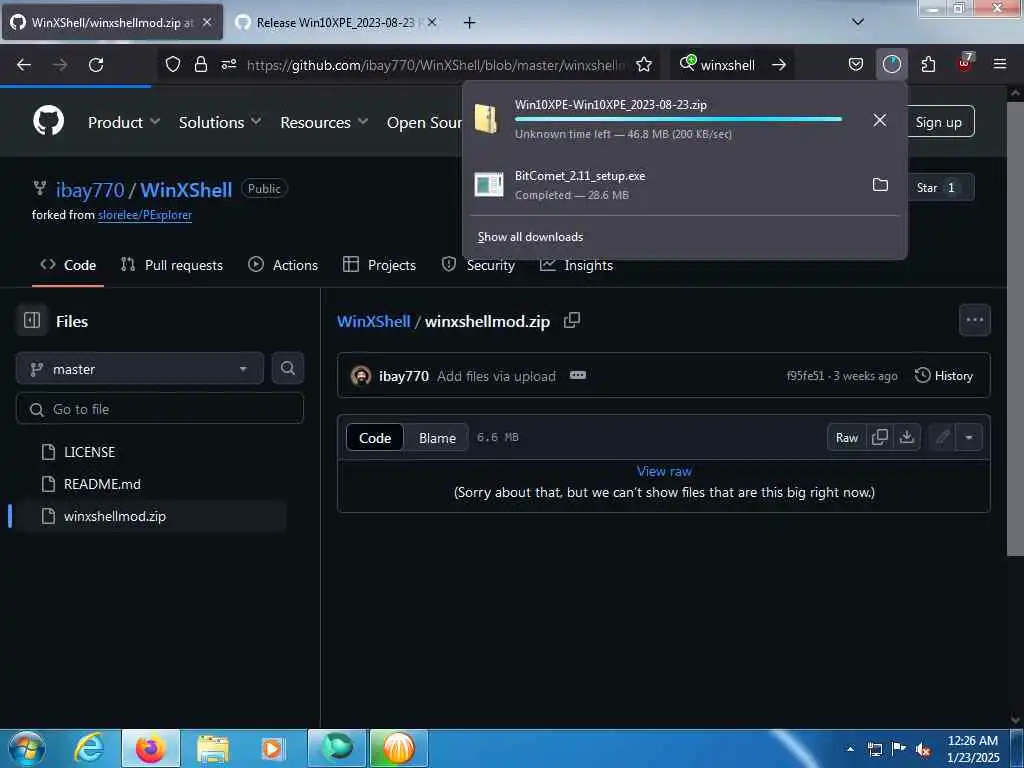Open the Pocket save icon in toolbar
Screen dimensions: 1024x768
856,65
